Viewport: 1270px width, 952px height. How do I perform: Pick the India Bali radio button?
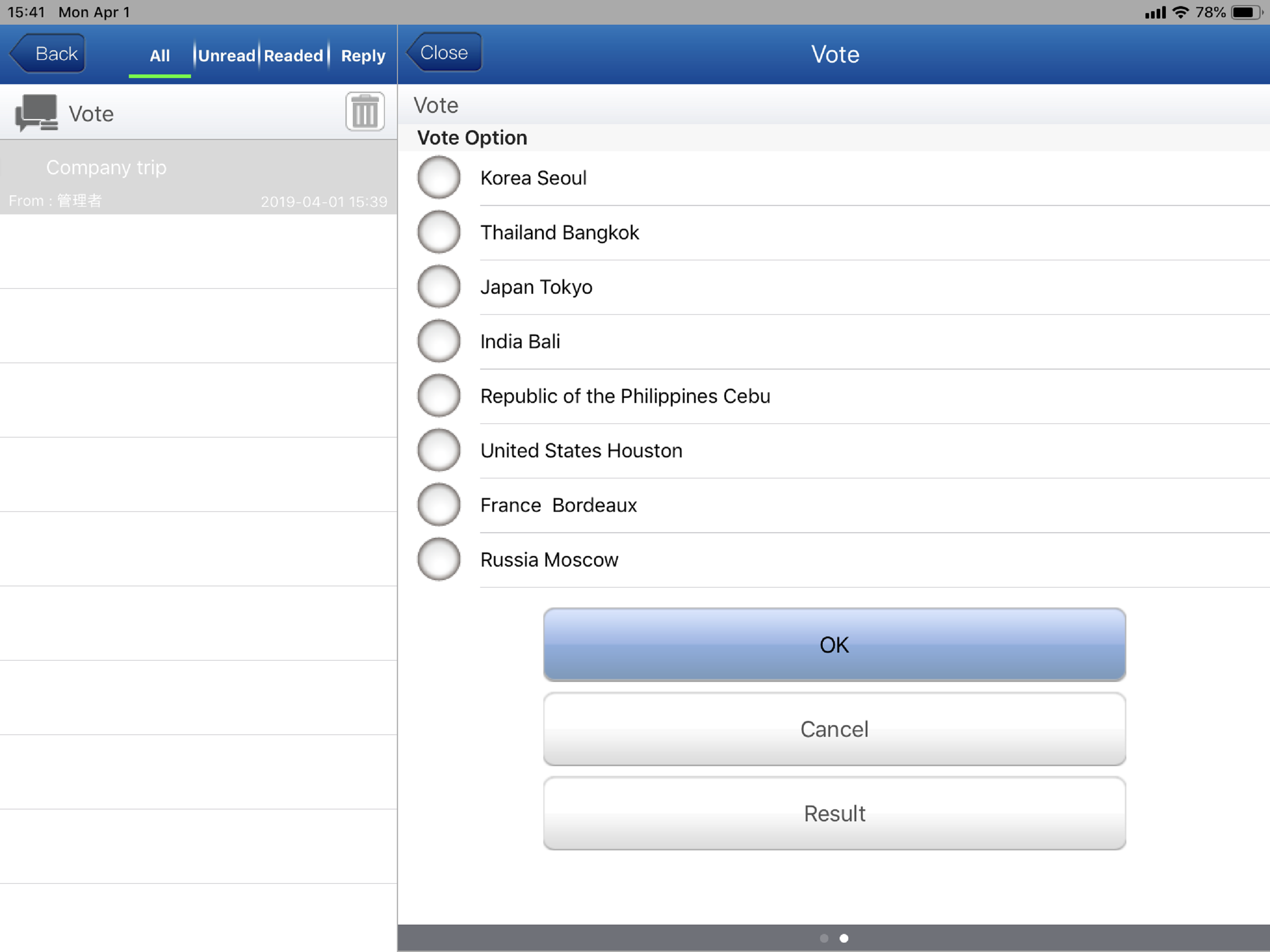point(439,341)
